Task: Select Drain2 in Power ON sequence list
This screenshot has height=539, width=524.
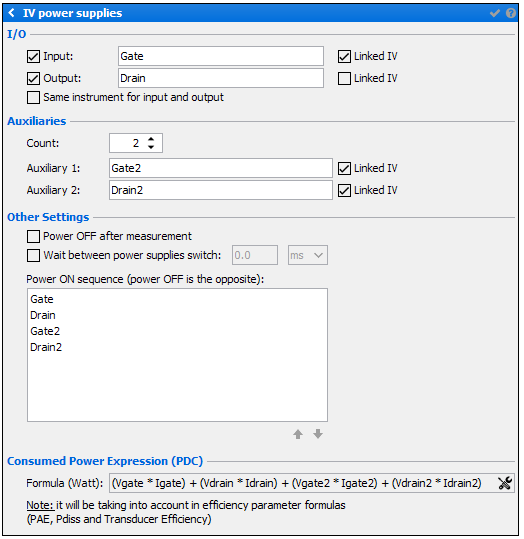Action: point(46,347)
